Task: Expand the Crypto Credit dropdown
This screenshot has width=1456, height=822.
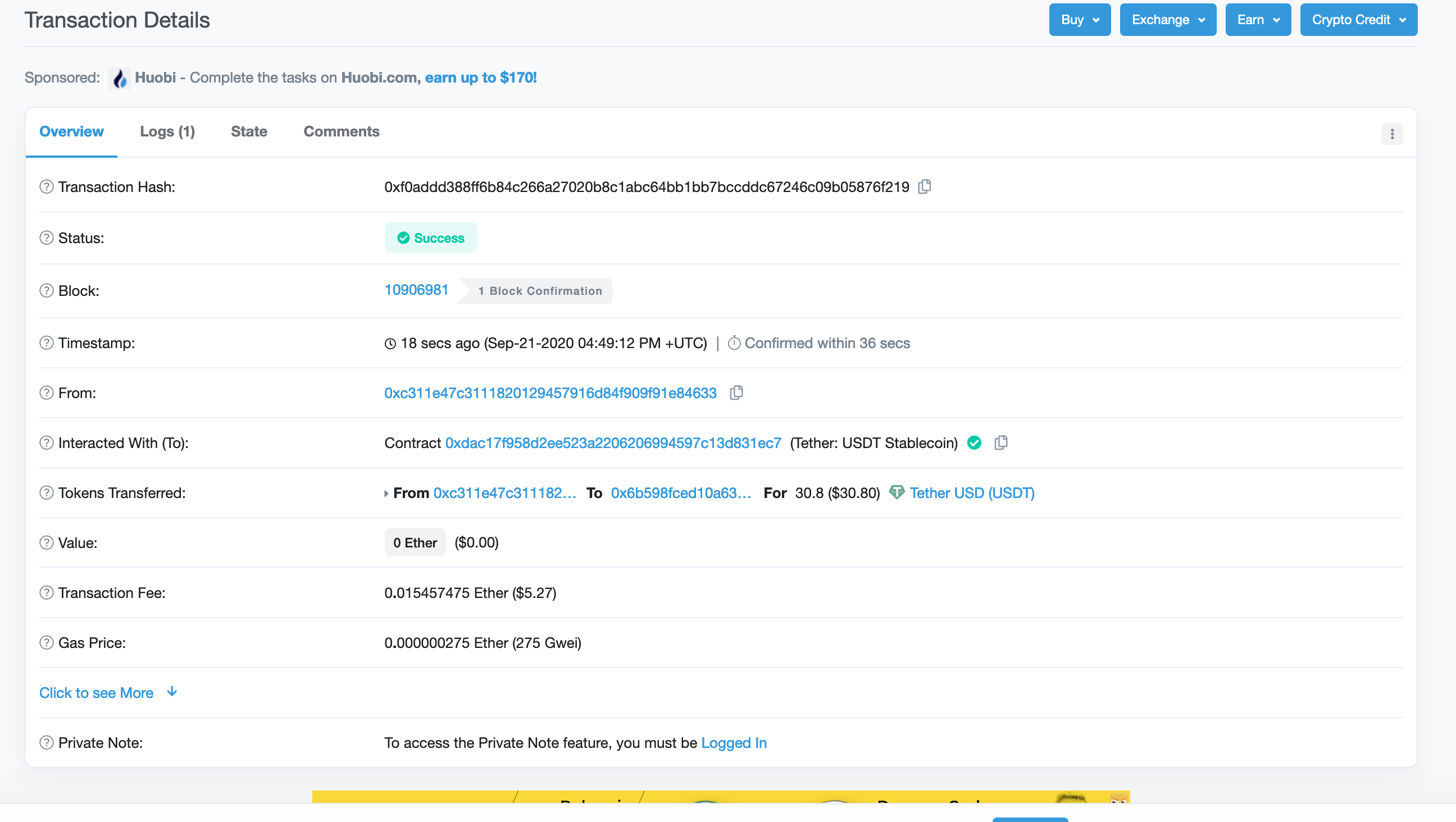Action: click(x=1358, y=20)
